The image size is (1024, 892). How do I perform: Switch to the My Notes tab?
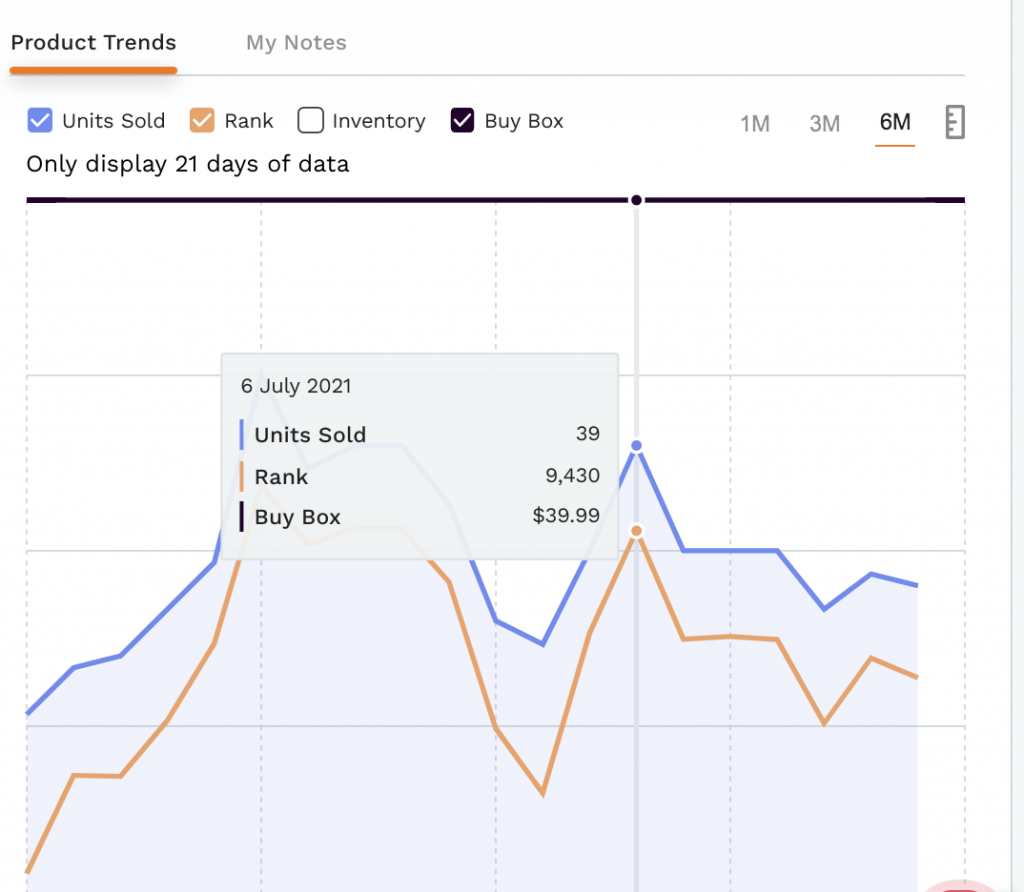pos(296,43)
